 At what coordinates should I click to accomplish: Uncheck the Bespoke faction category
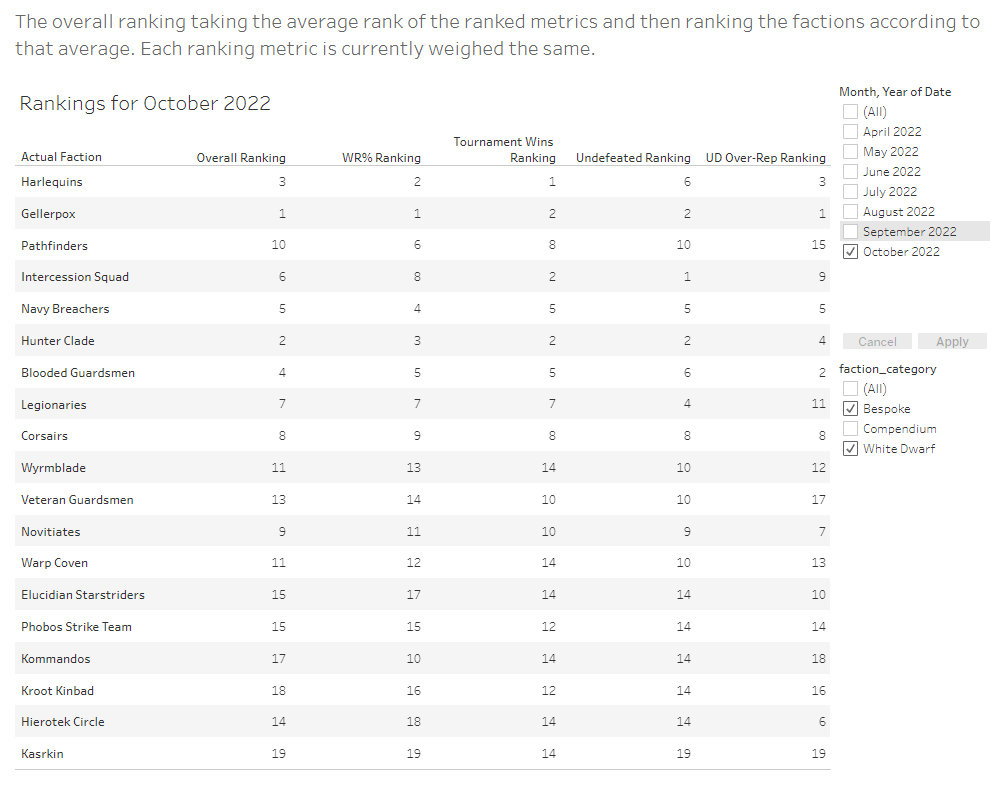coord(850,409)
